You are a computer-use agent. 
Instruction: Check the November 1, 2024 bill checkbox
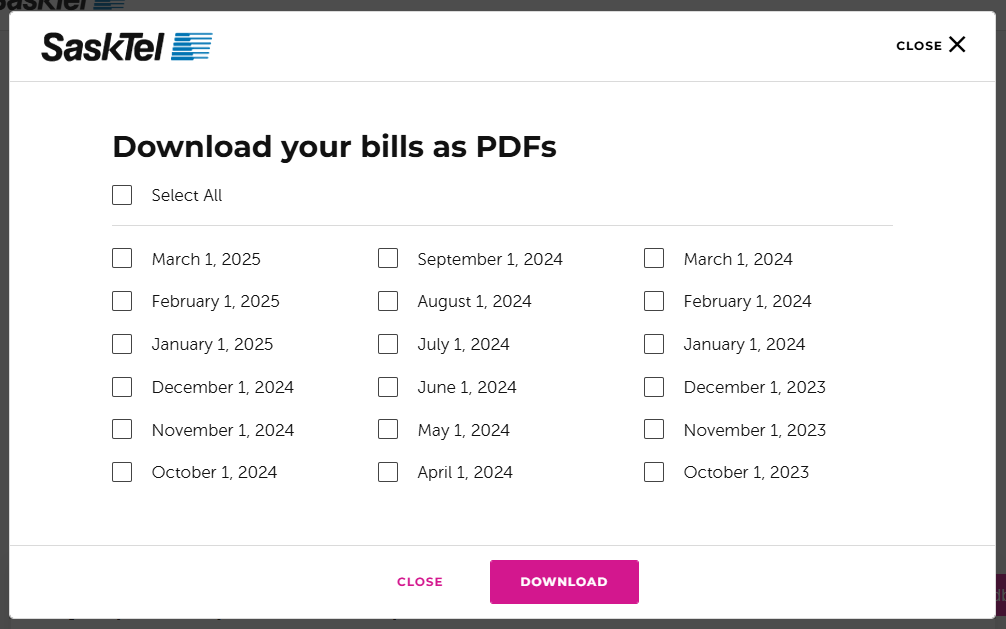[x=122, y=429]
